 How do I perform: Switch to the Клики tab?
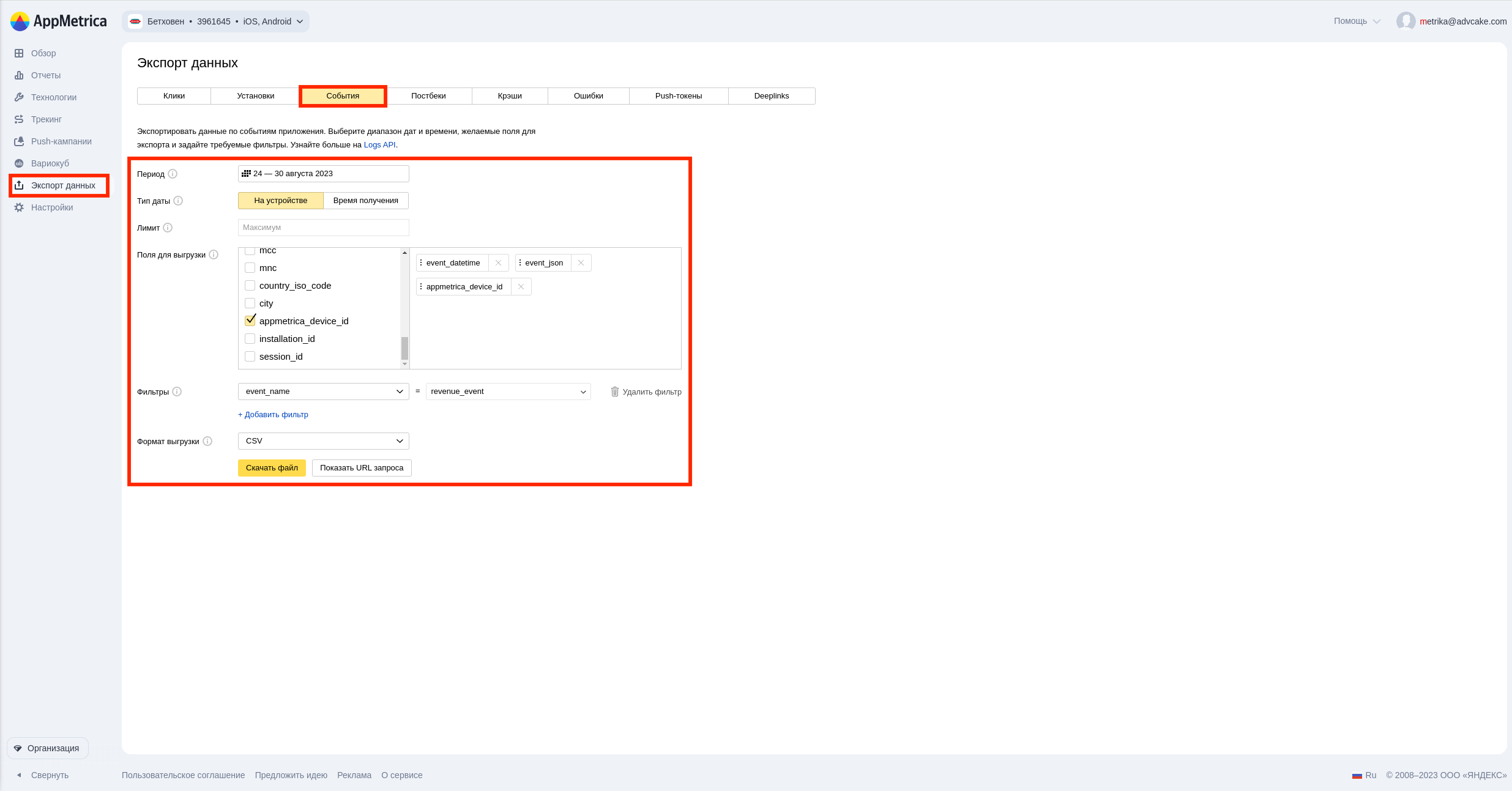174,96
